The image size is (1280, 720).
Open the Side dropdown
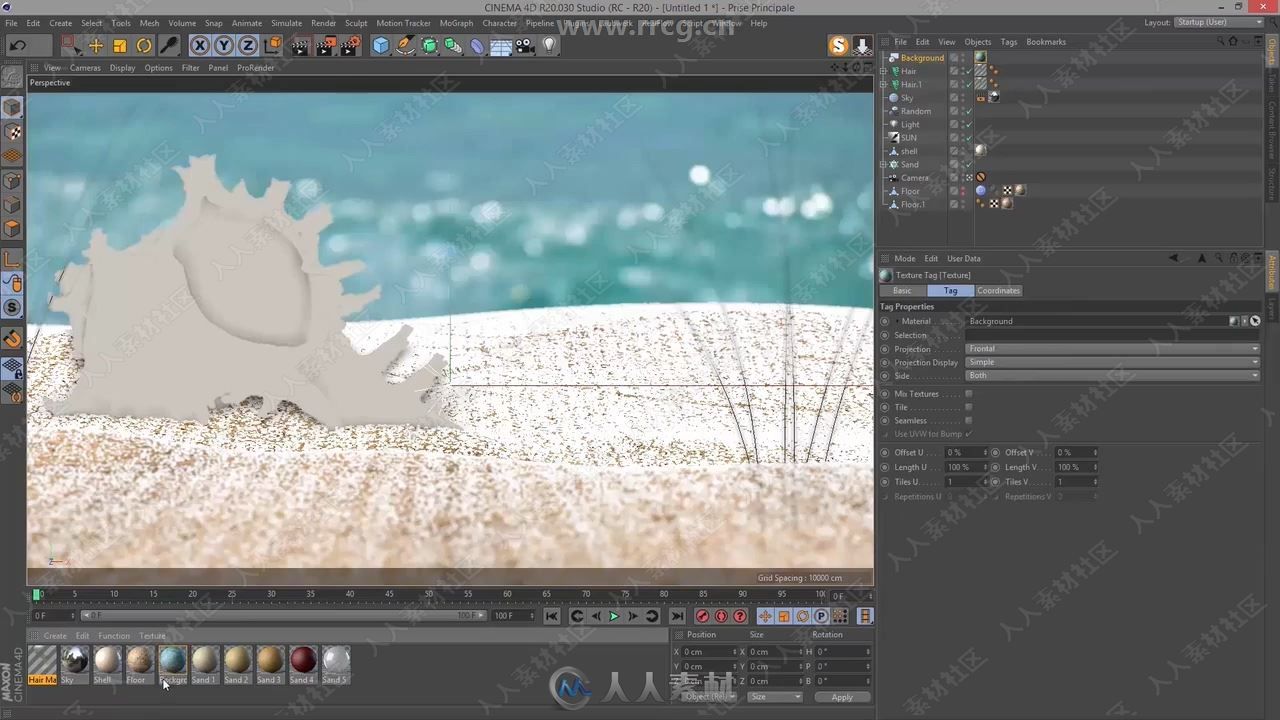(x=1113, y=375)
